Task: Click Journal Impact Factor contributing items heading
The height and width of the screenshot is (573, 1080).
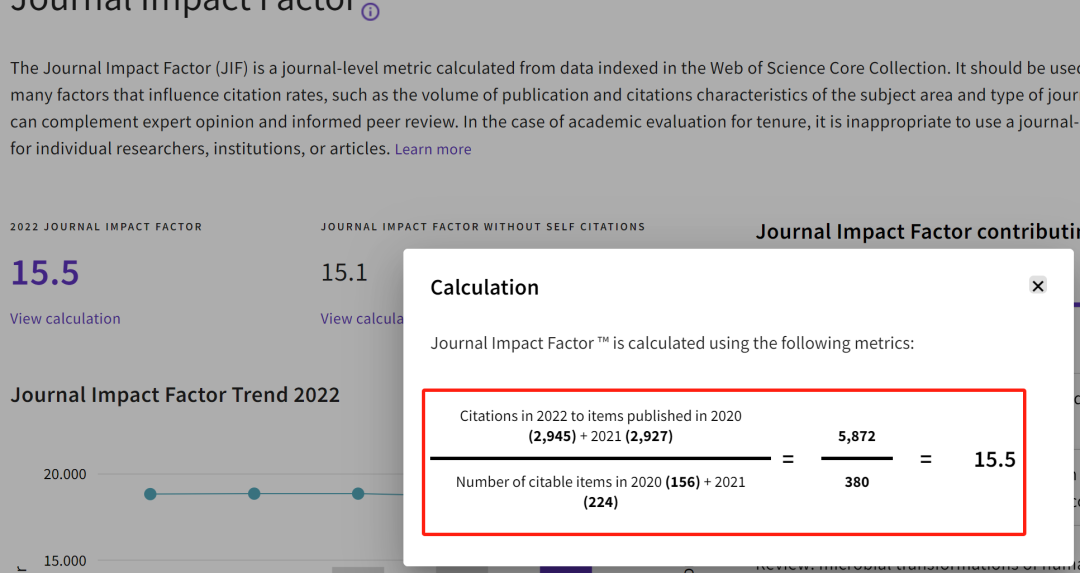Action: [x=917, y=232]
